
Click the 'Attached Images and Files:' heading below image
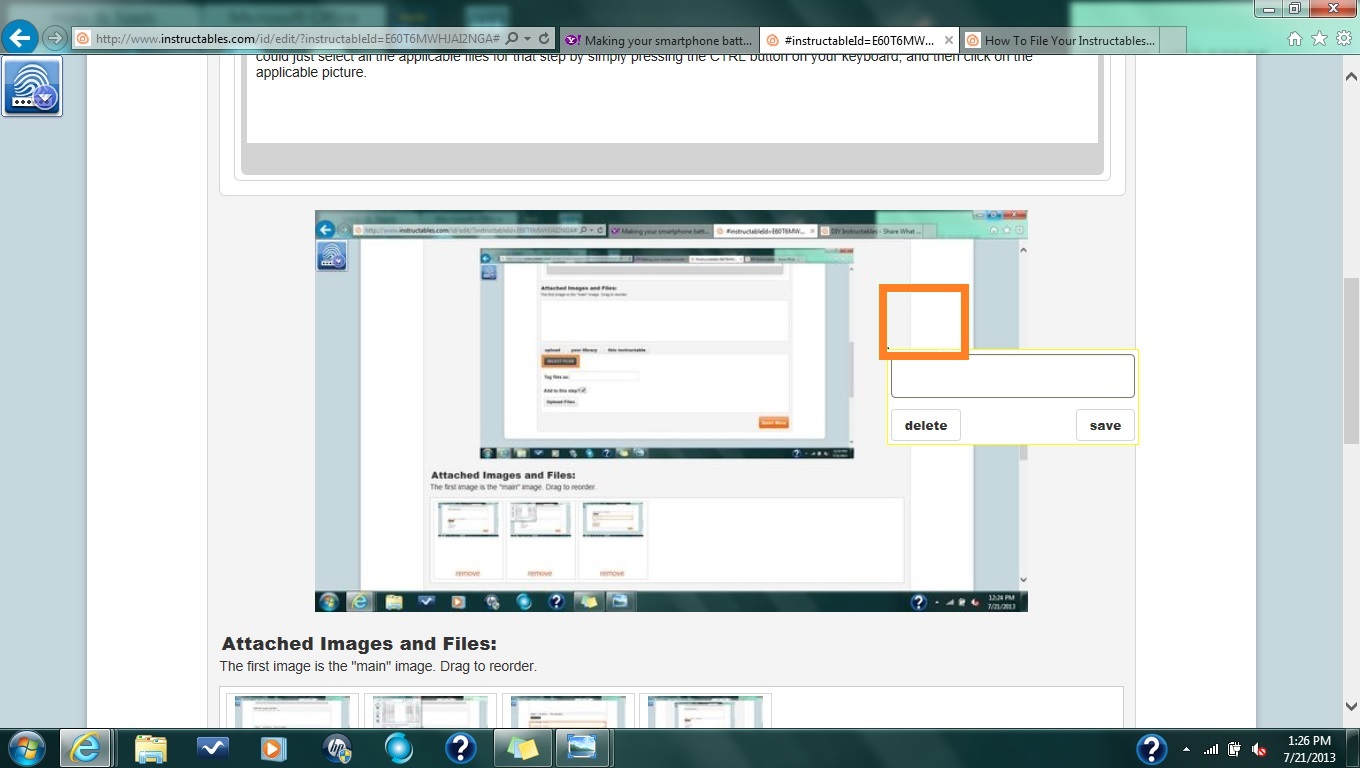pyautogui.click(x=359, y=644)
